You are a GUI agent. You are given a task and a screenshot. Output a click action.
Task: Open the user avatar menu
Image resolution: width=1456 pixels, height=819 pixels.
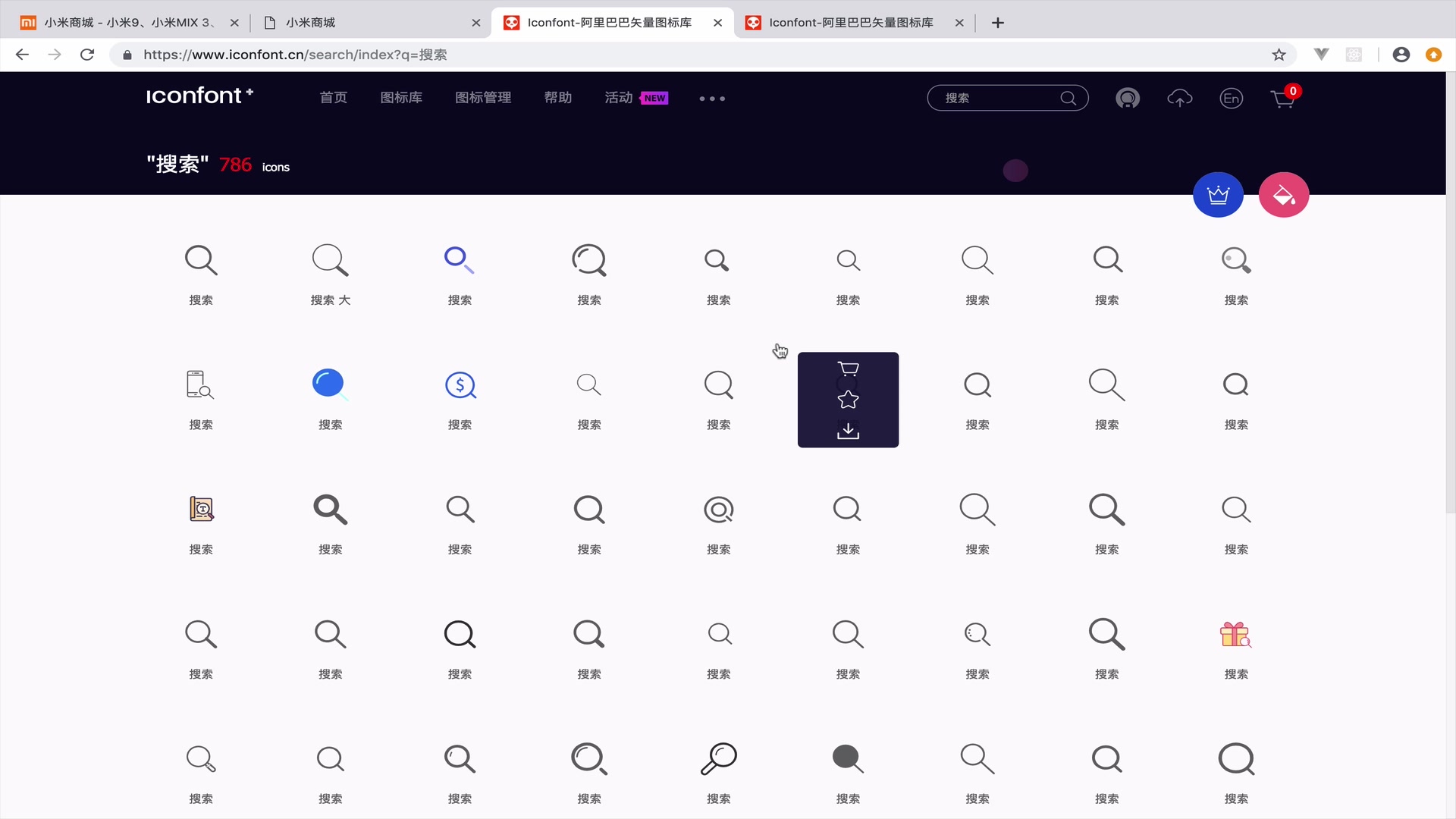(x=1128, y=98)
